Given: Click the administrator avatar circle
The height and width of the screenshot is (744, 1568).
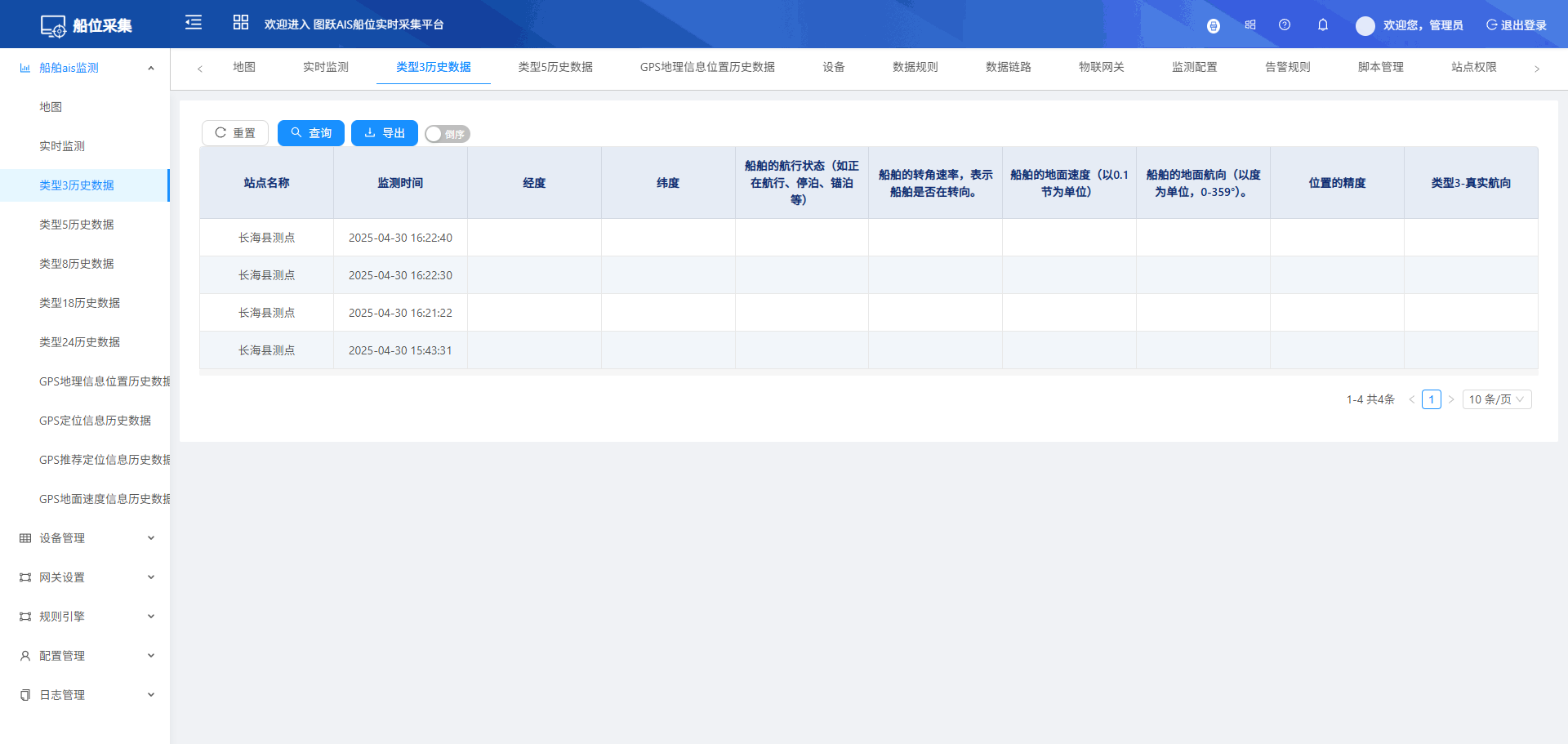Looking at the screenshot, I should tap(1365, 26).
